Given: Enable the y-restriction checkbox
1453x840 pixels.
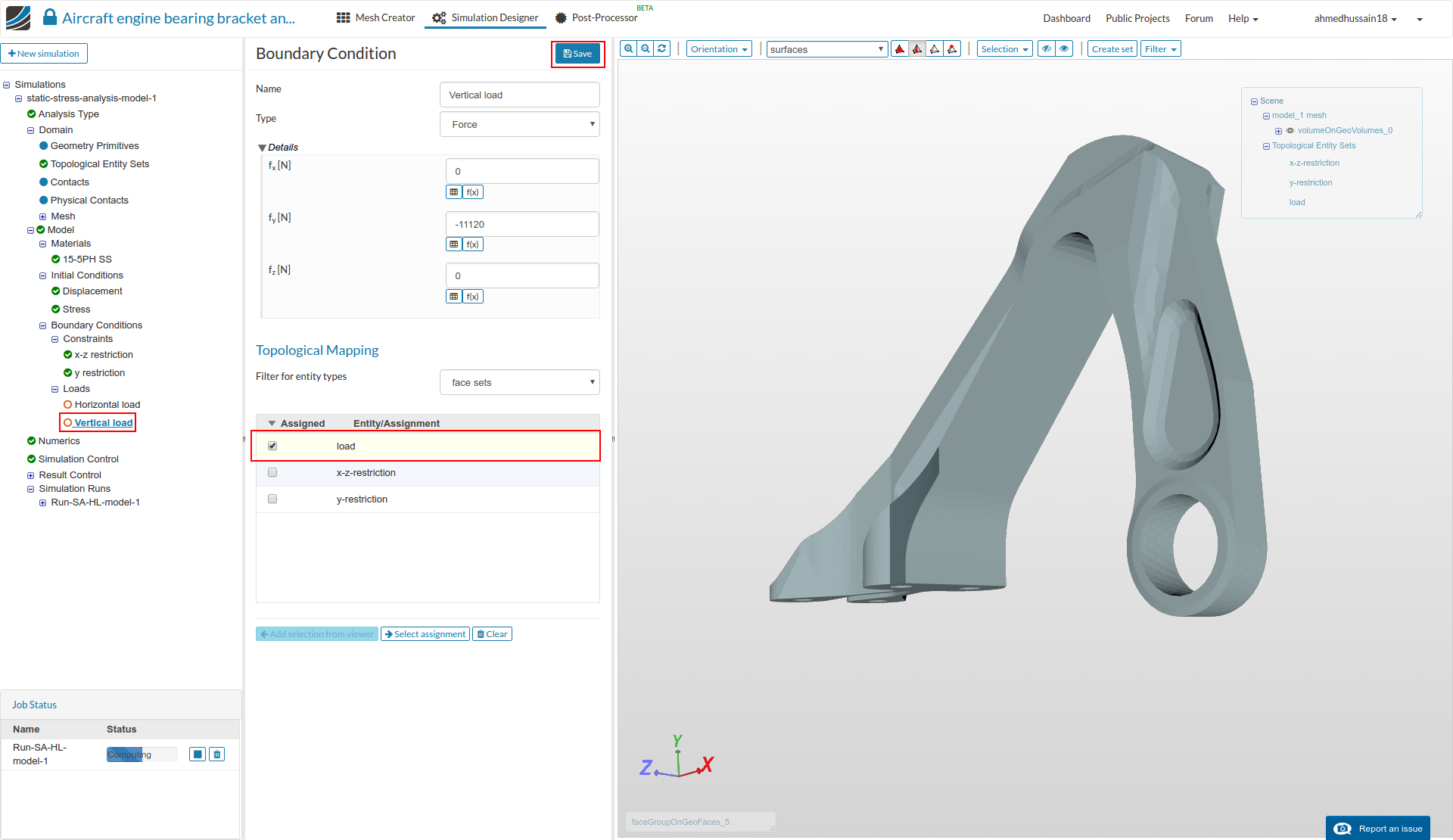Looking at the screenshot, I should pyautogui.click(x=272, y=499).
